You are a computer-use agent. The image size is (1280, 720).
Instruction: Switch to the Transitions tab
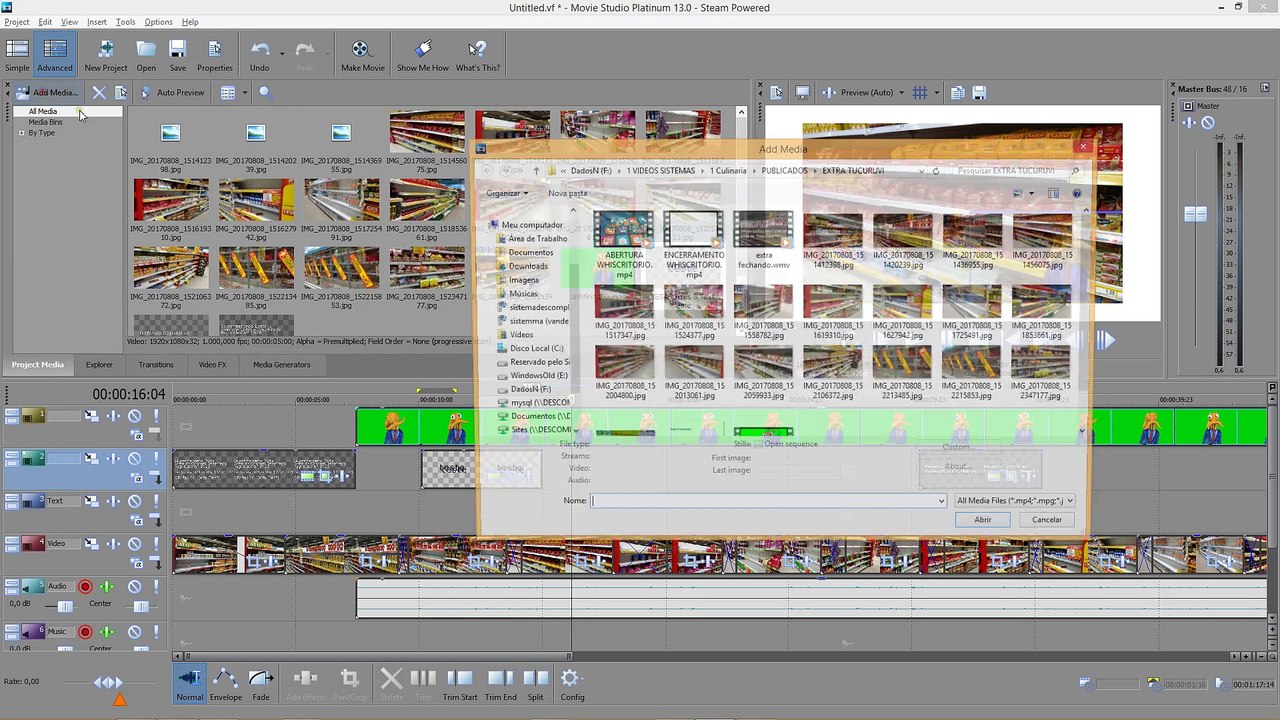pyautogui.click(x=156, y=365)
